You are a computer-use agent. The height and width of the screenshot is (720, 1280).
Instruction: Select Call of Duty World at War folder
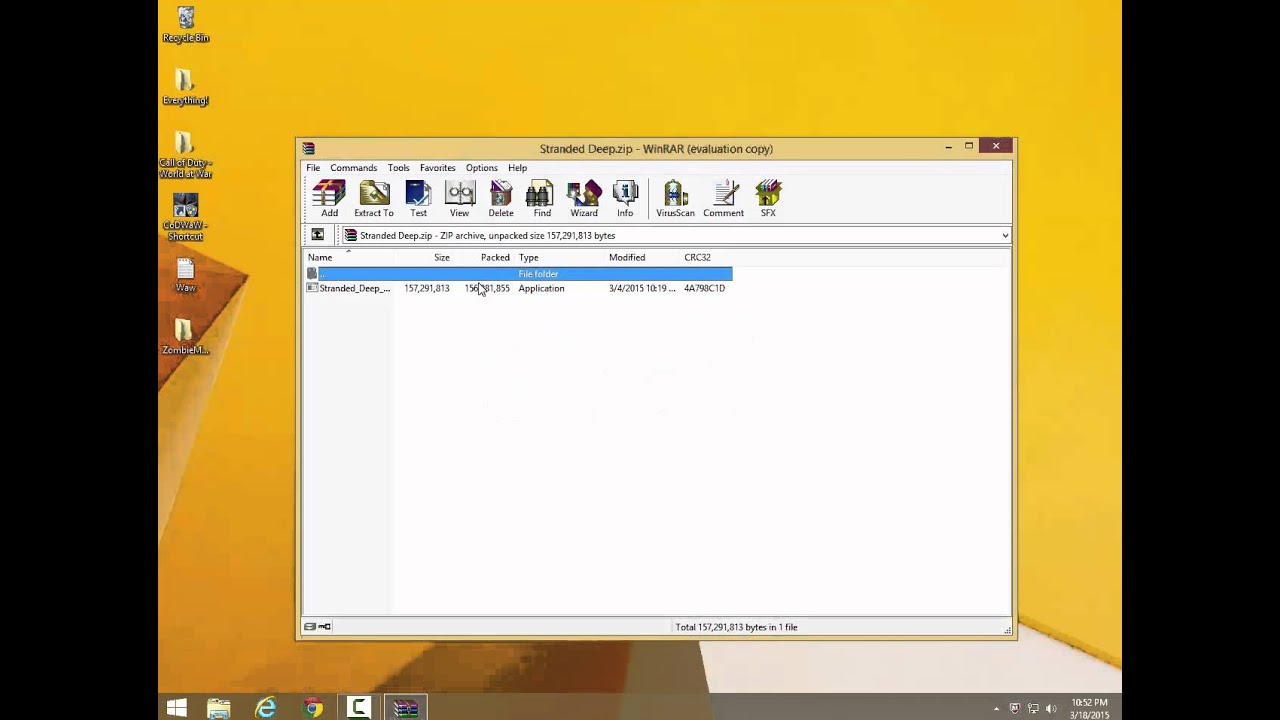click(x=185, y=155)
